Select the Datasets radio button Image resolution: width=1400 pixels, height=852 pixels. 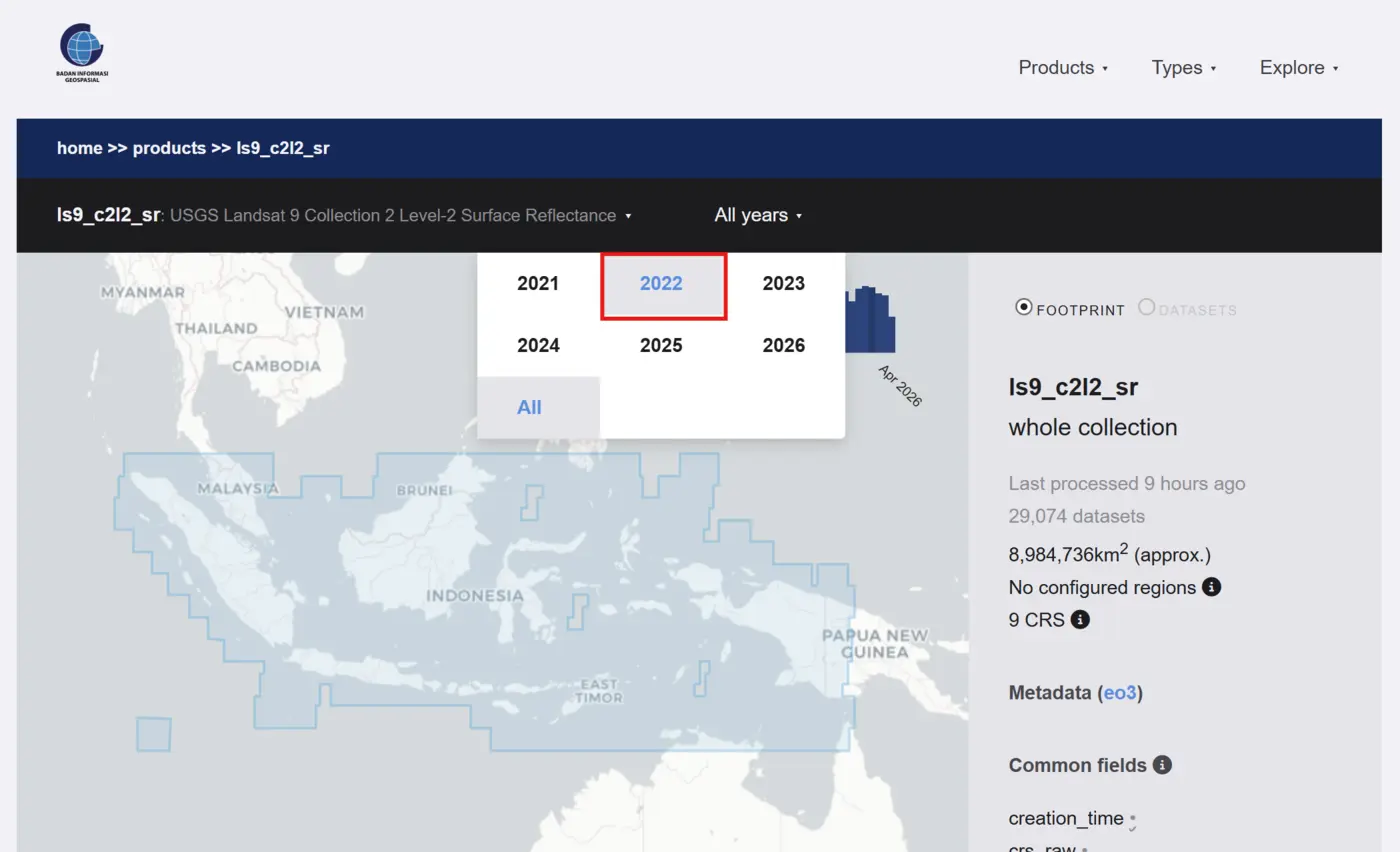(1146, 307)
